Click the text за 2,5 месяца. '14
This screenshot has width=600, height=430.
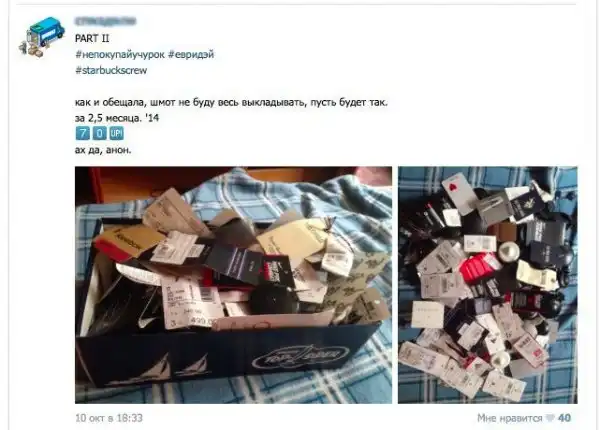(x=117, y=118)
